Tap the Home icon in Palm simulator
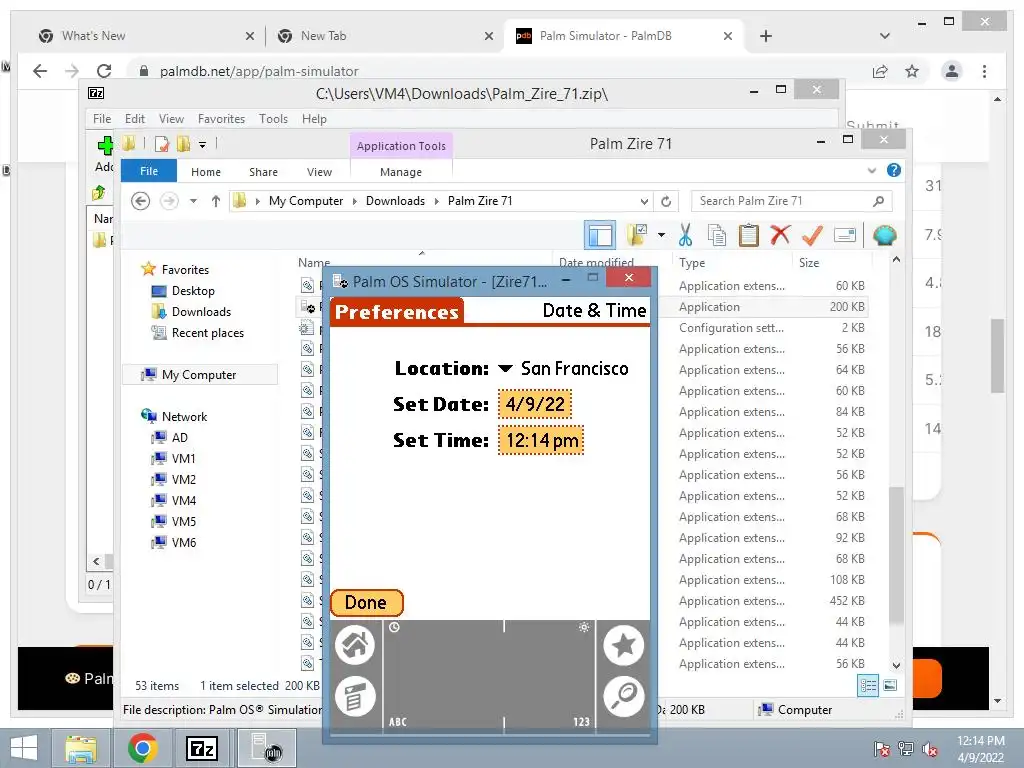Image resolution: width=1024 pixels, height=768 pixels. [355, 645]
